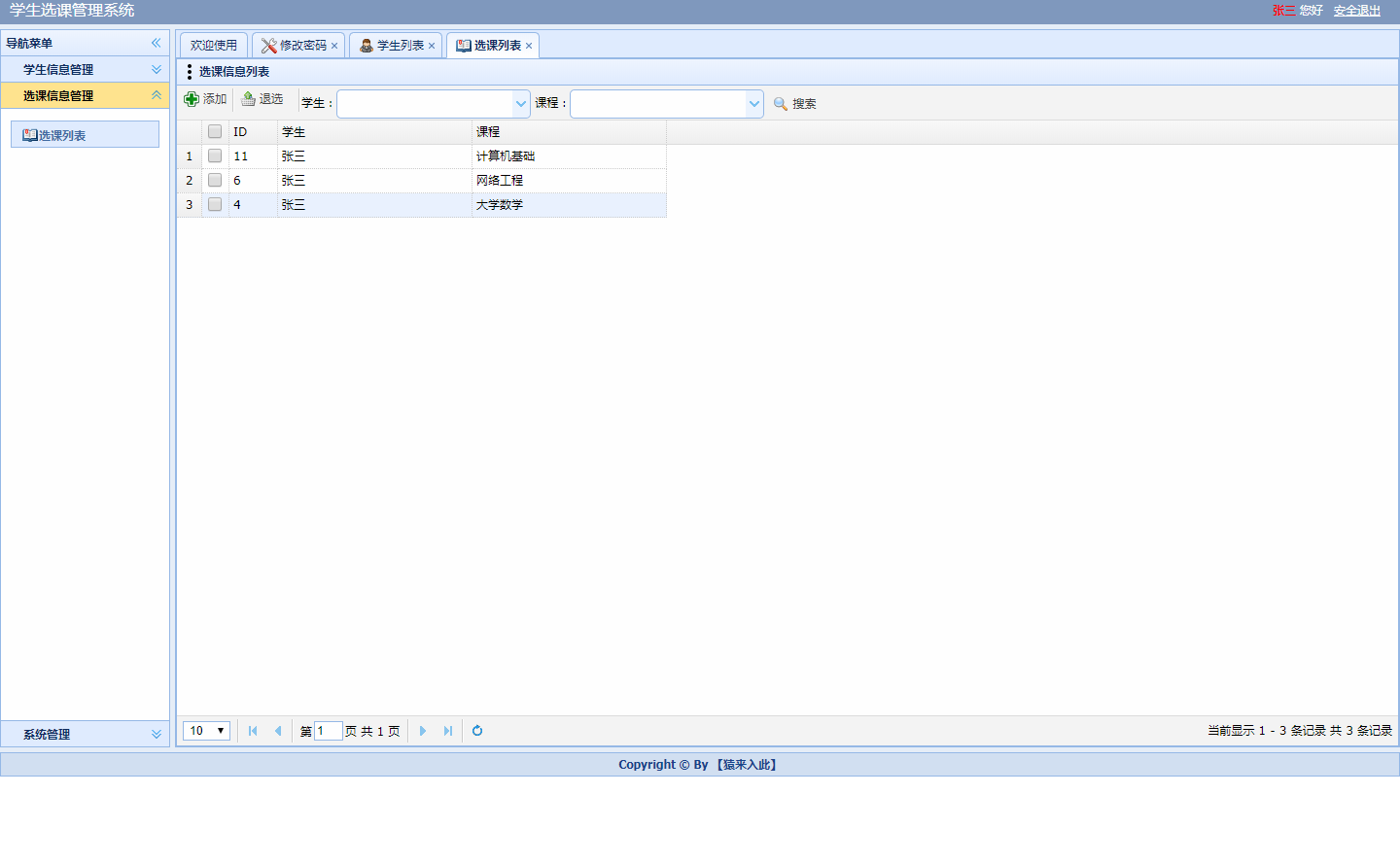The height and width of the screenshot is (864, 1400).
Task: Check the row with ID 11
Action: pyautogui.click(x=215, y=156)
